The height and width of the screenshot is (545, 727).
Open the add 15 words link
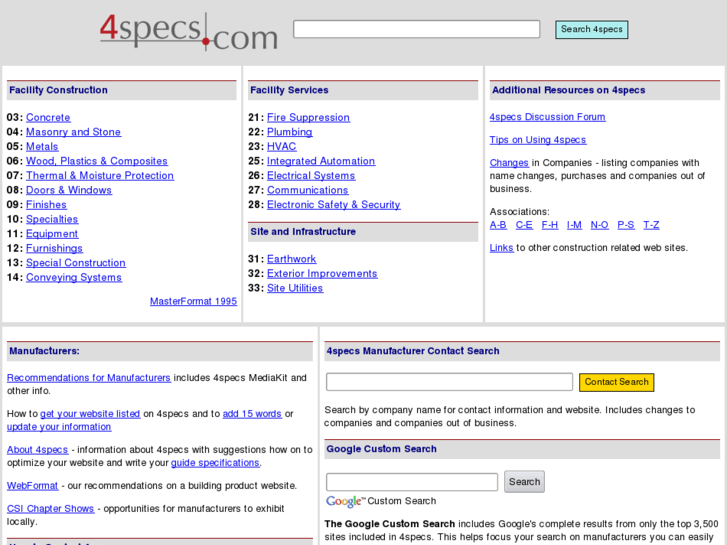pyautogui.click(x=252, y=414)
